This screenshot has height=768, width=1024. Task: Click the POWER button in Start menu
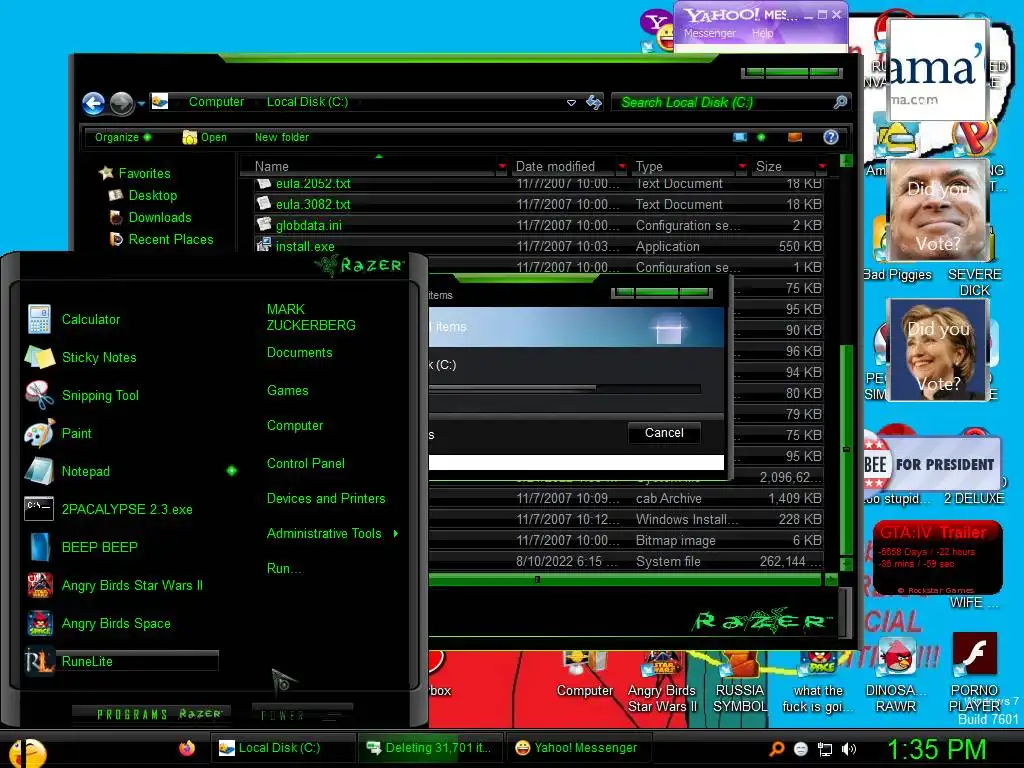coord(300,714)
